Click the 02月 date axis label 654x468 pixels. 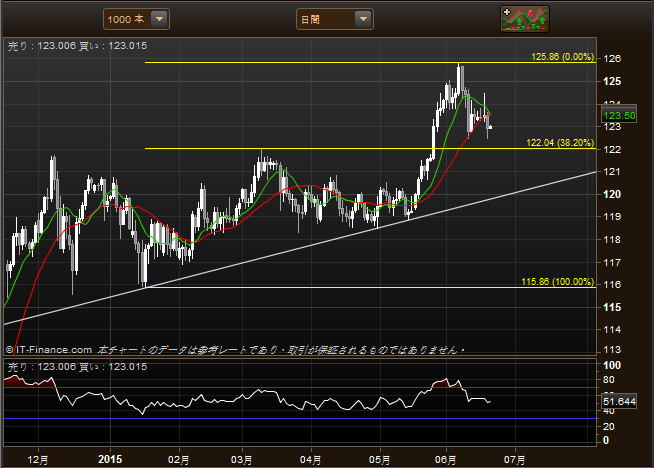tap(179, 460)
